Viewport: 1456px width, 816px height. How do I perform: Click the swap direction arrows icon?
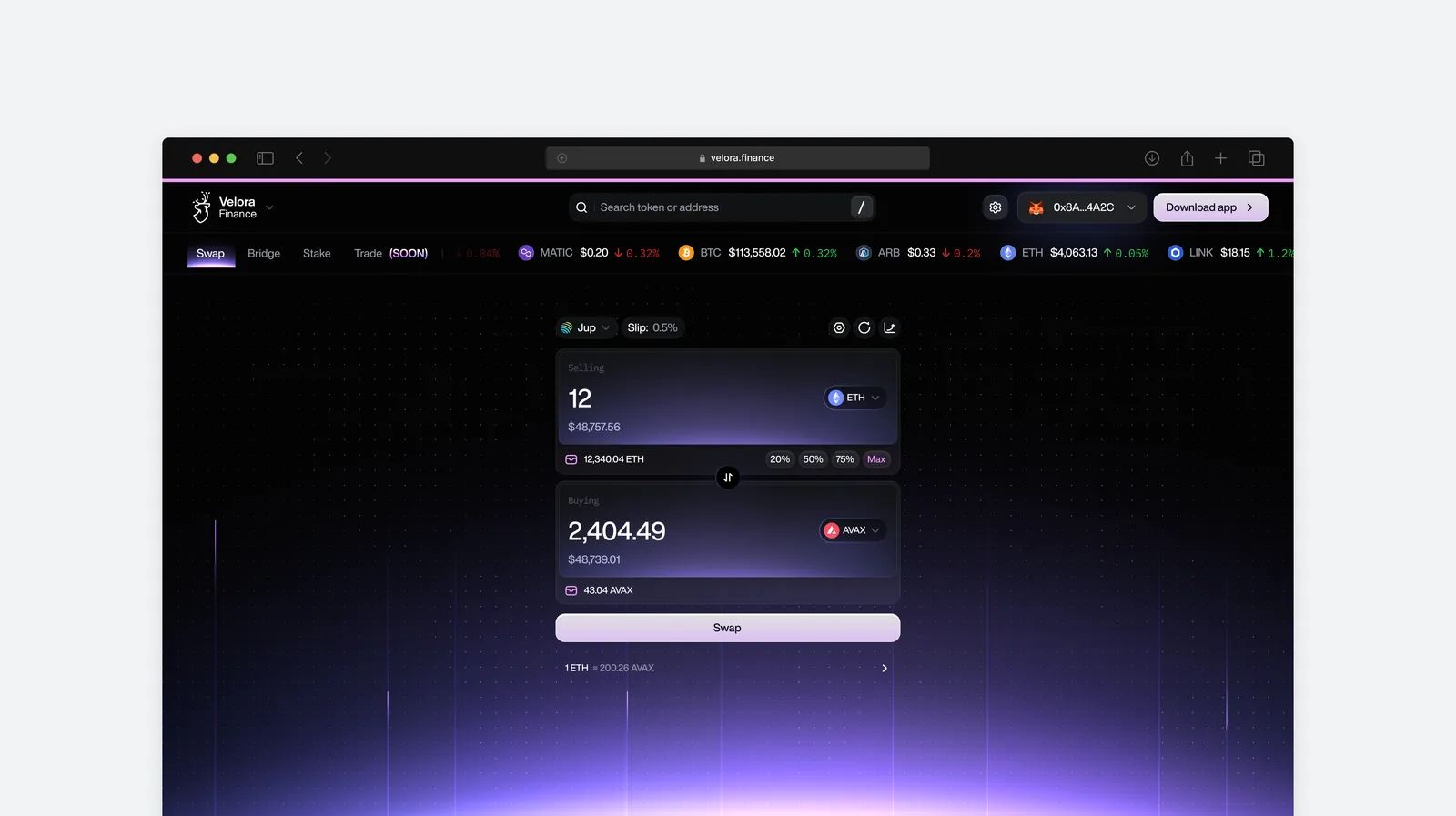728,478
